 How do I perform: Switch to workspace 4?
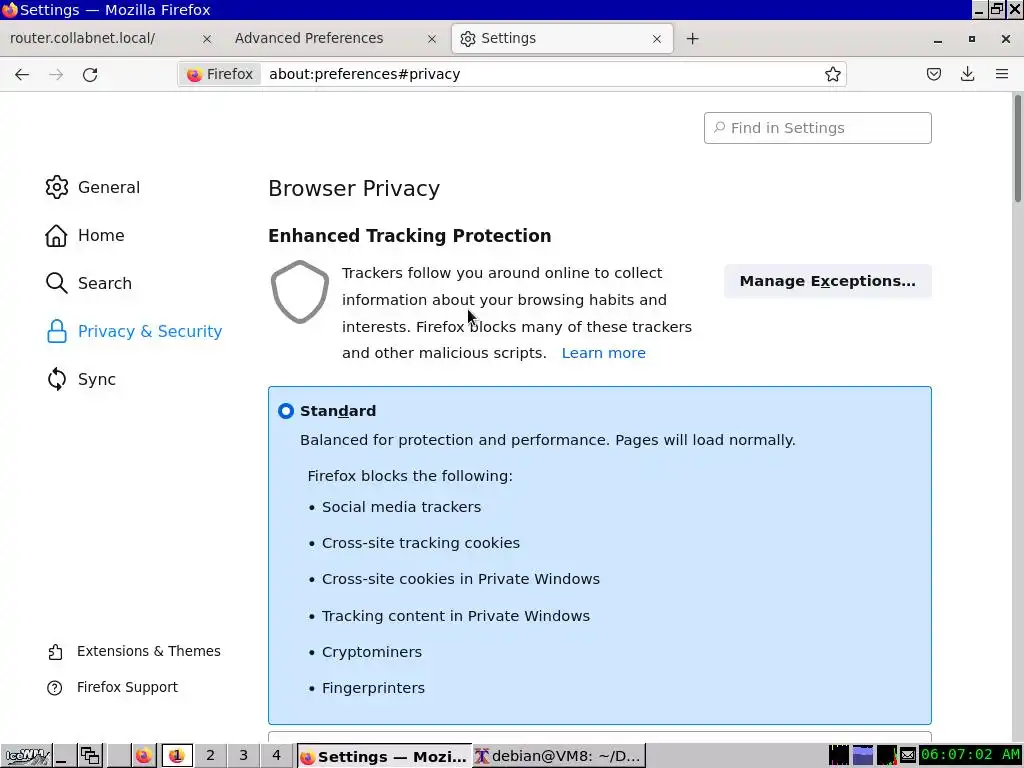click(276, 756)
